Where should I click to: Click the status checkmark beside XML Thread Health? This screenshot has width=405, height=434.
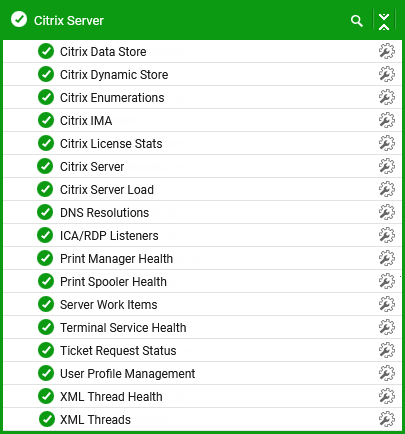tap(46, 396)
